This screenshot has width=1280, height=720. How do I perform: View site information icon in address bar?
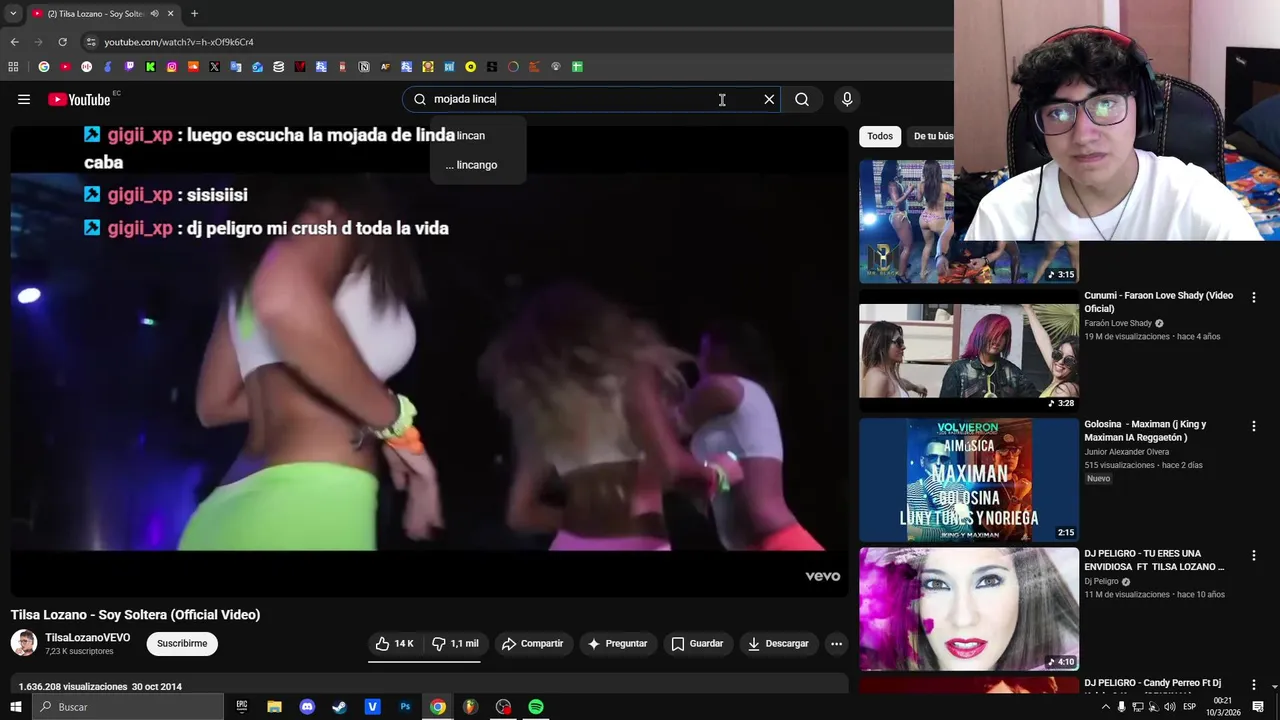coord(91,42)
